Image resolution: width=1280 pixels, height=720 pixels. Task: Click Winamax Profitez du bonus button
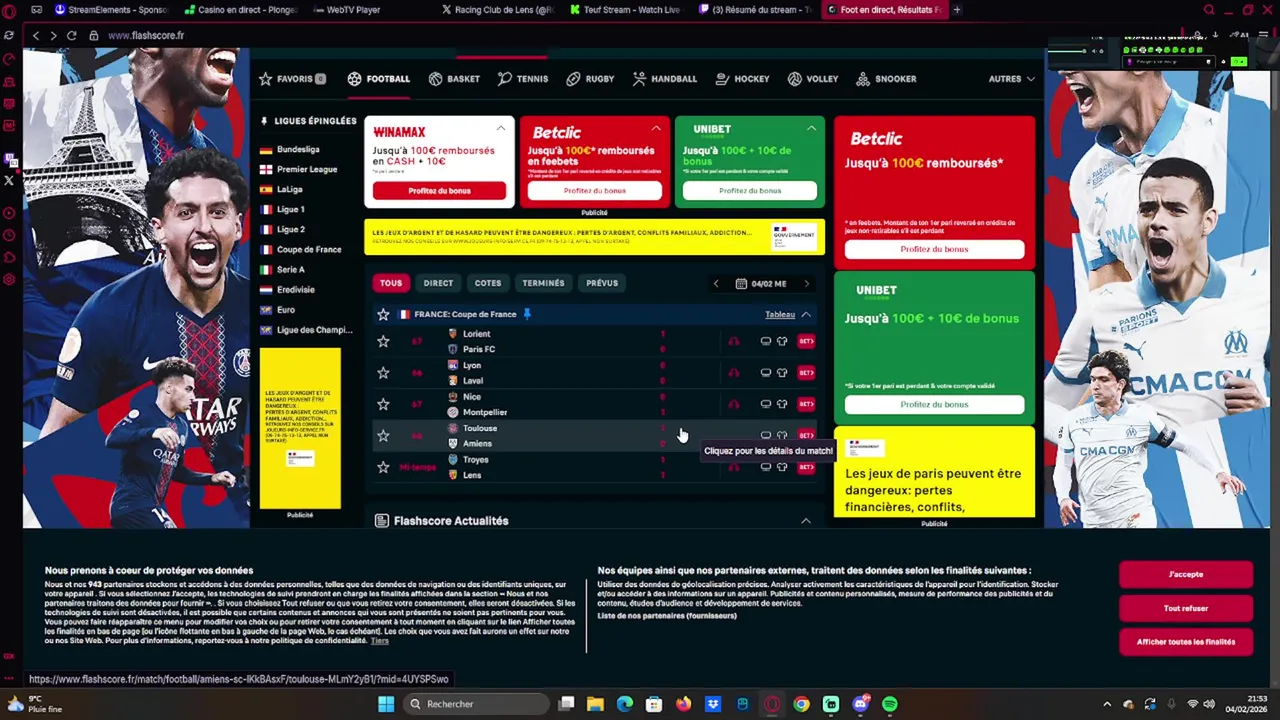click(x=439, y=190)
